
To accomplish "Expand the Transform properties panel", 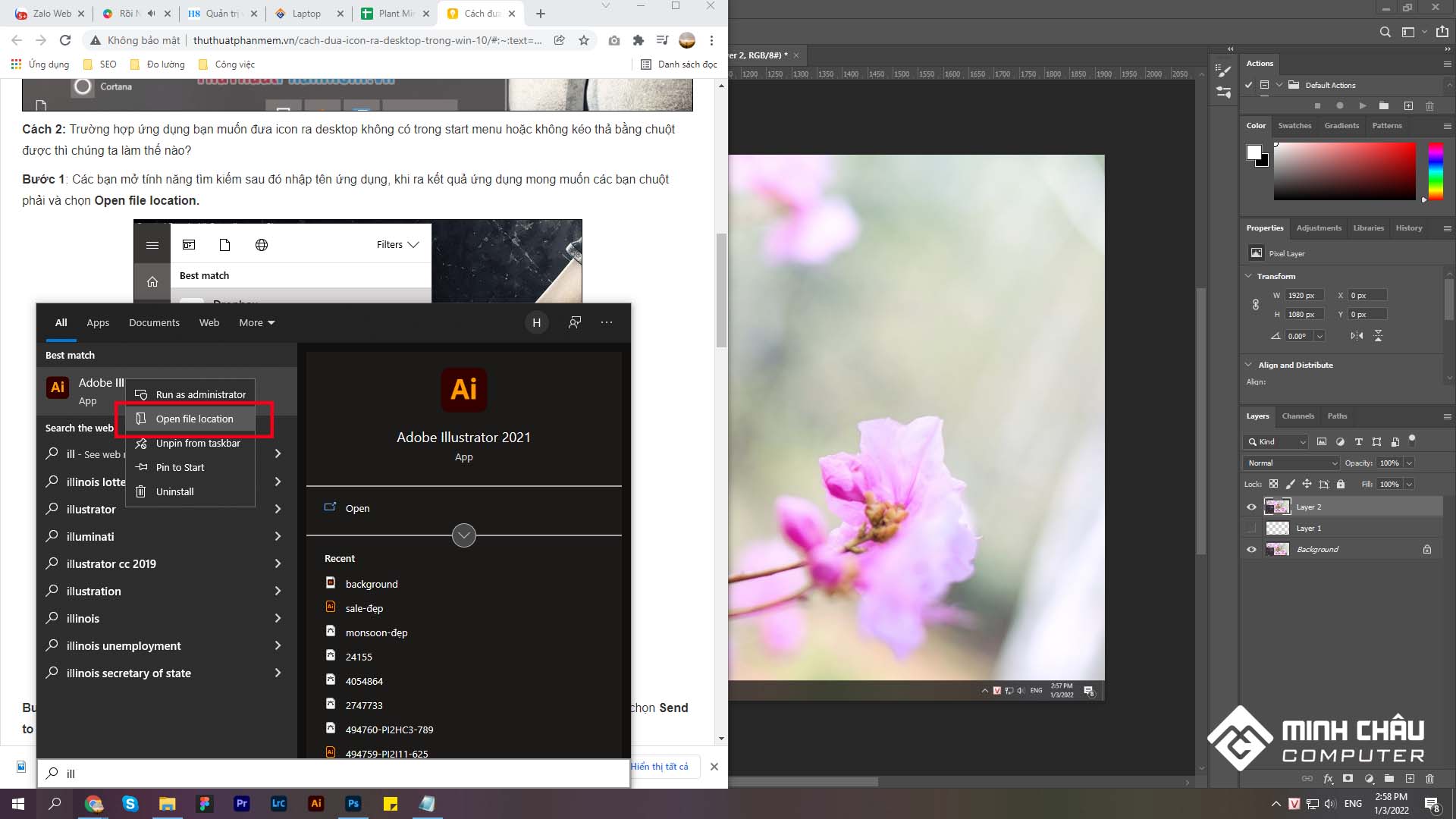I will pos(1248,276).
